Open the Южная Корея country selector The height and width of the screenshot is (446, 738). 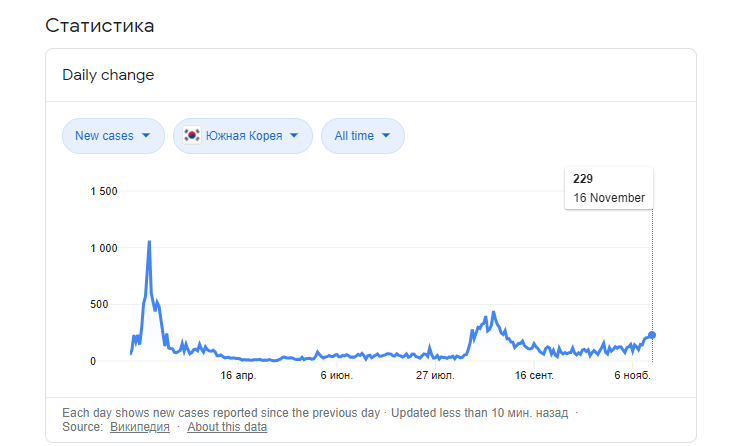243,136
